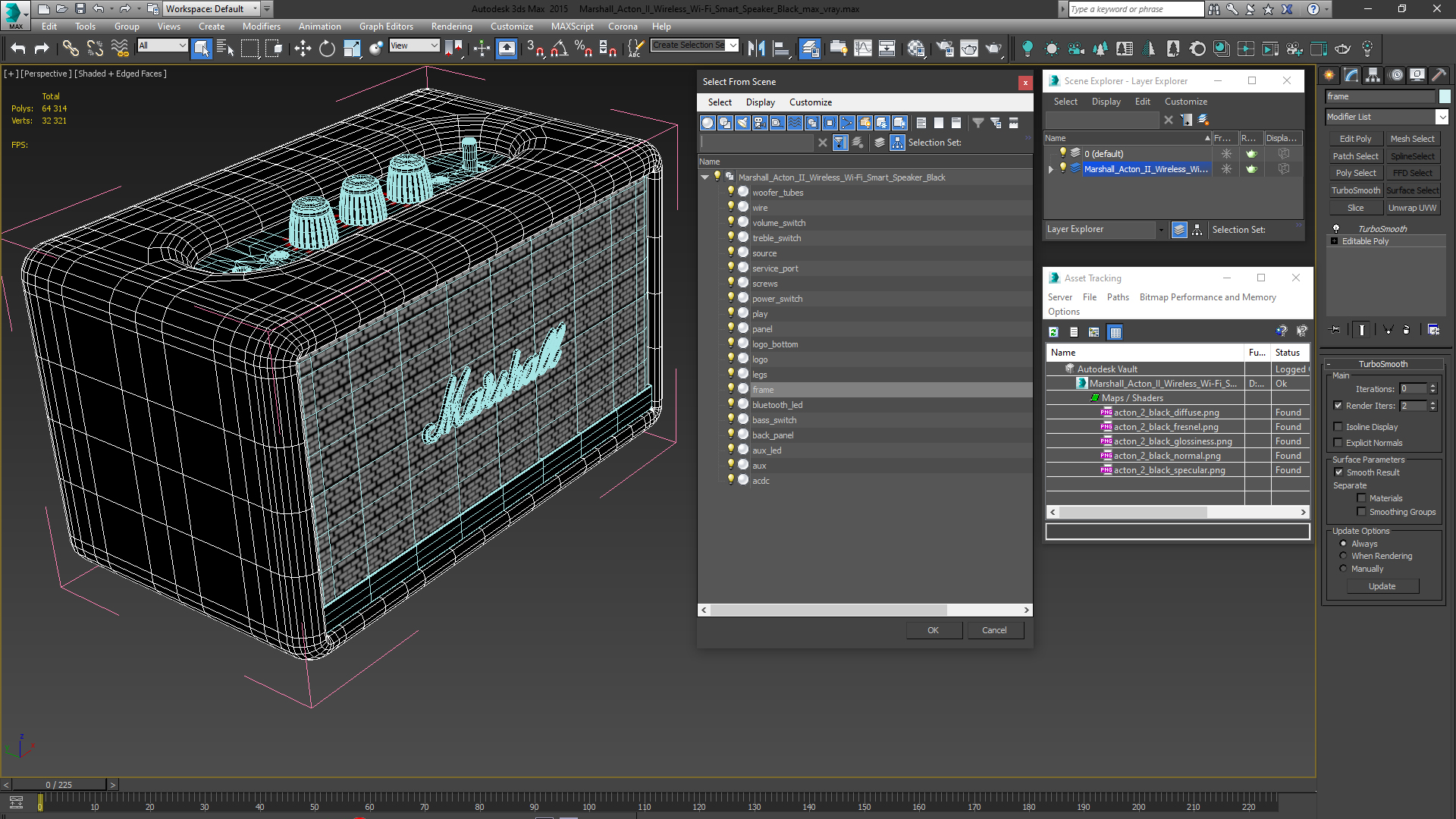Viewport: 1456px width, 819px height.
Task: Expand the Editable Poly stack entry
Action: pos(1334,241)
